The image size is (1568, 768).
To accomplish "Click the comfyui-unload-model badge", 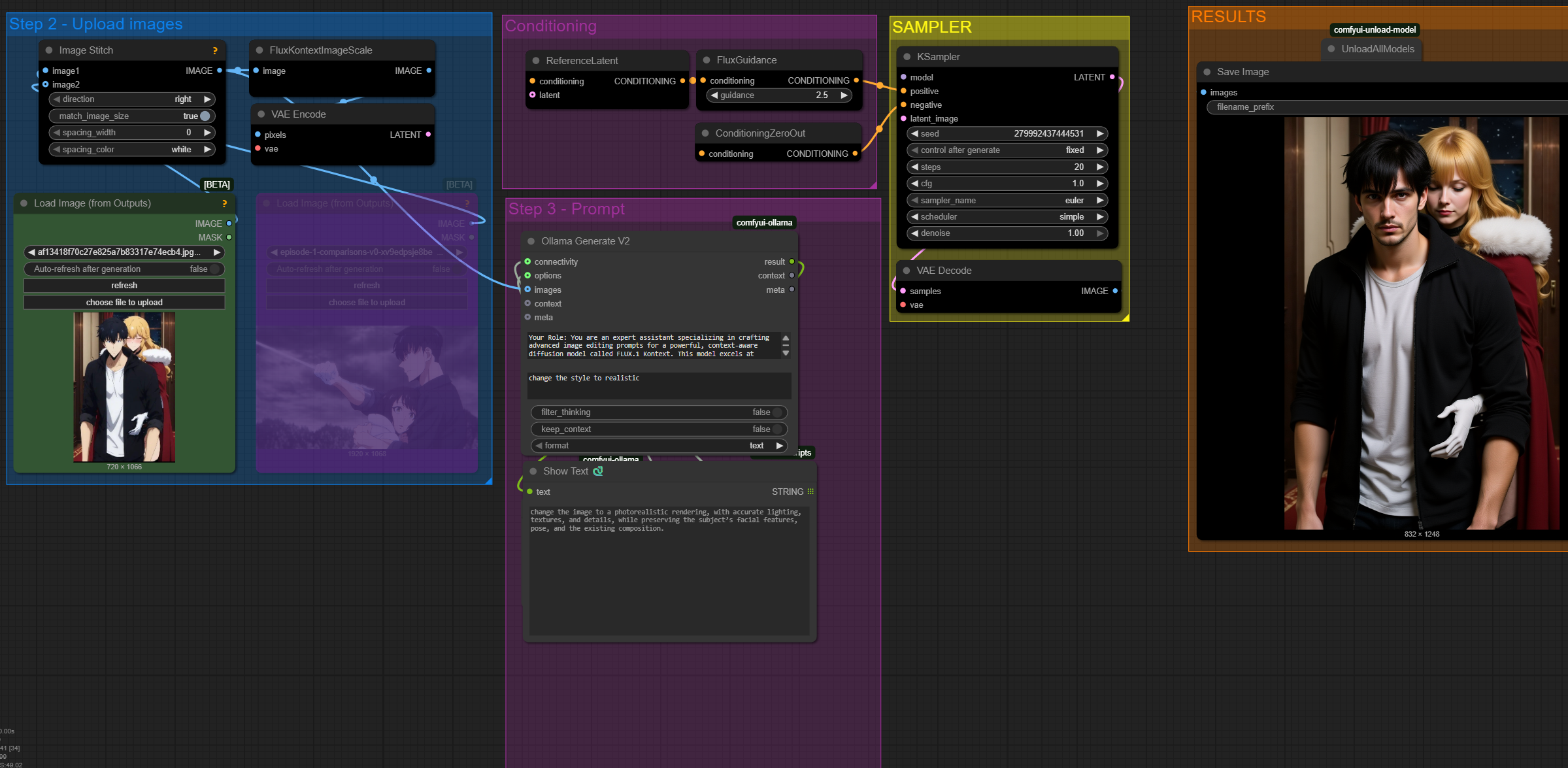I will [x=1375, y=29].
